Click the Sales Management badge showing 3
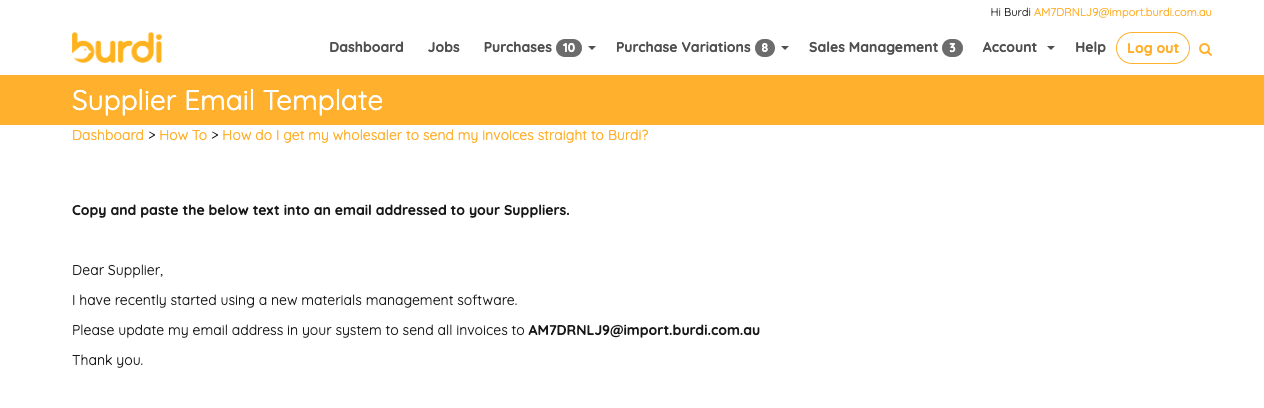Image resolution: width=1264 pixels, height=408 pixels. click(x=952, y=48)
